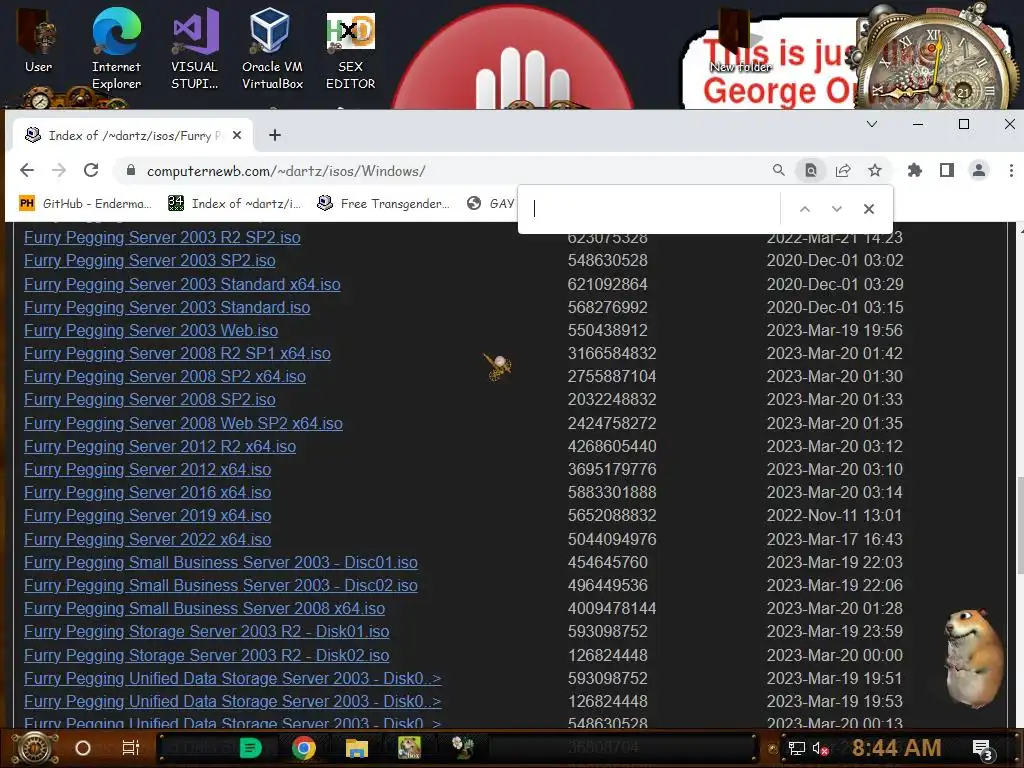This screenshot has width=1024, height=768.
Task: Close the Index of /~dartz tab
Action: 237,135
